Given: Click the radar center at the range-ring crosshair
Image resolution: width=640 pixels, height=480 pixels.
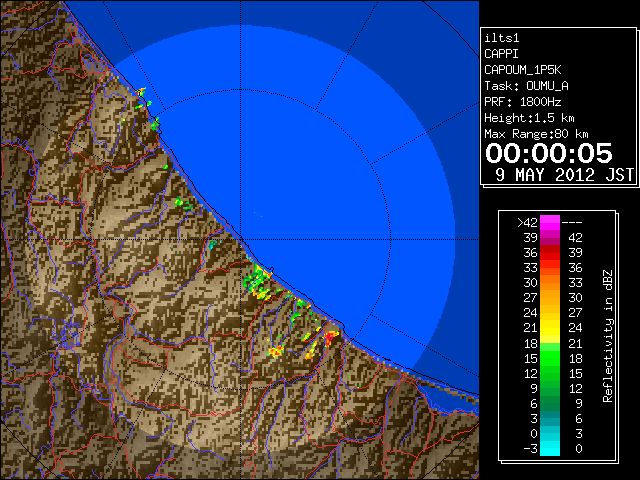Looking at the screenshot, I should click(241, 240).
